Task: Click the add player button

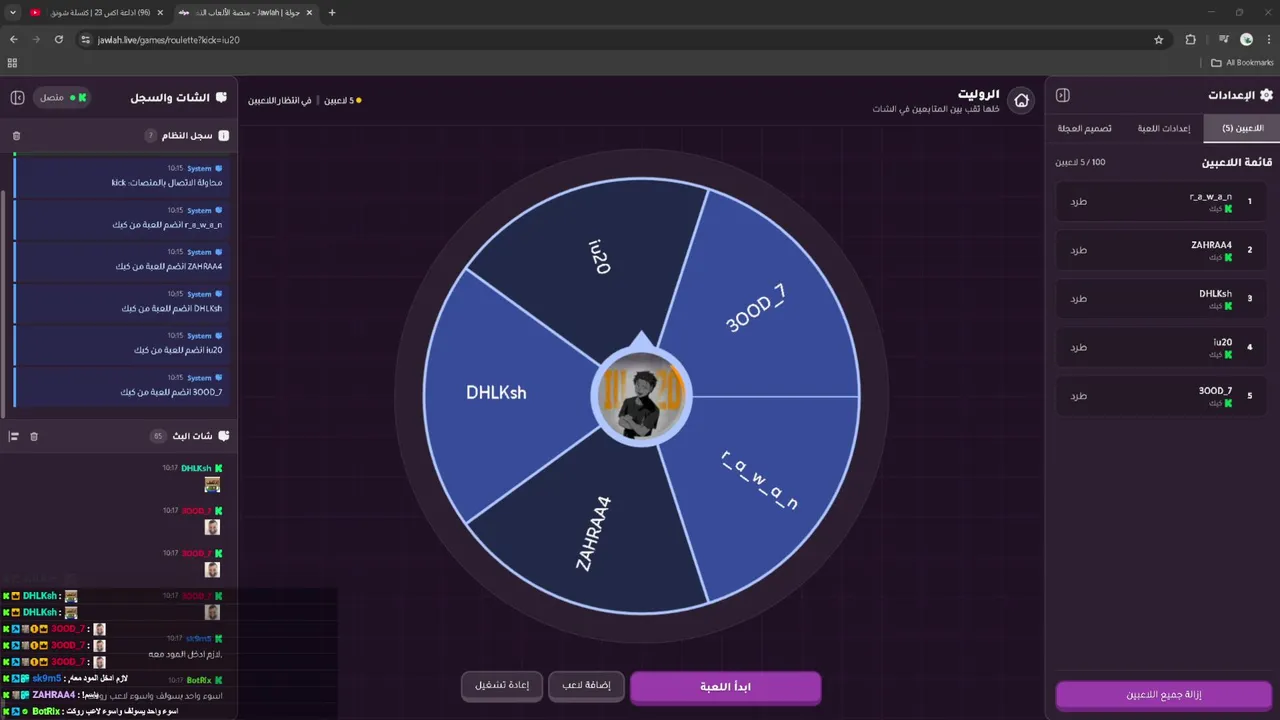Action: (x=586, y=685)
